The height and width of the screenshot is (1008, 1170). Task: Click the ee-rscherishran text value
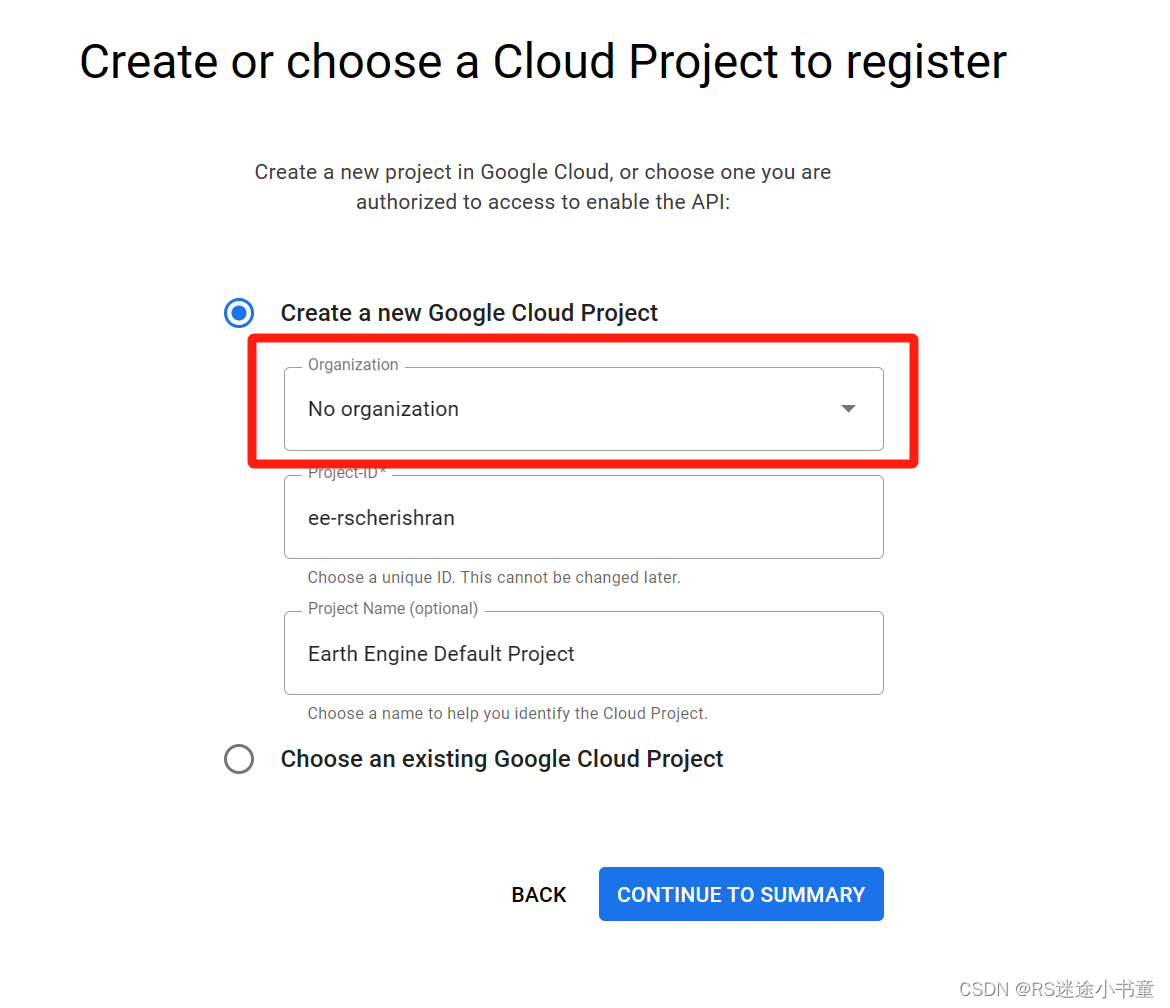coord(381,518)
